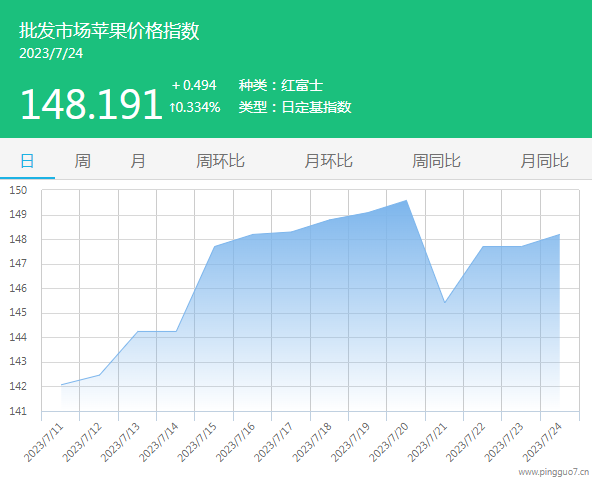592x484 pixels.
Task: Switch to 周环比 tab
Action: coord(220,161)
